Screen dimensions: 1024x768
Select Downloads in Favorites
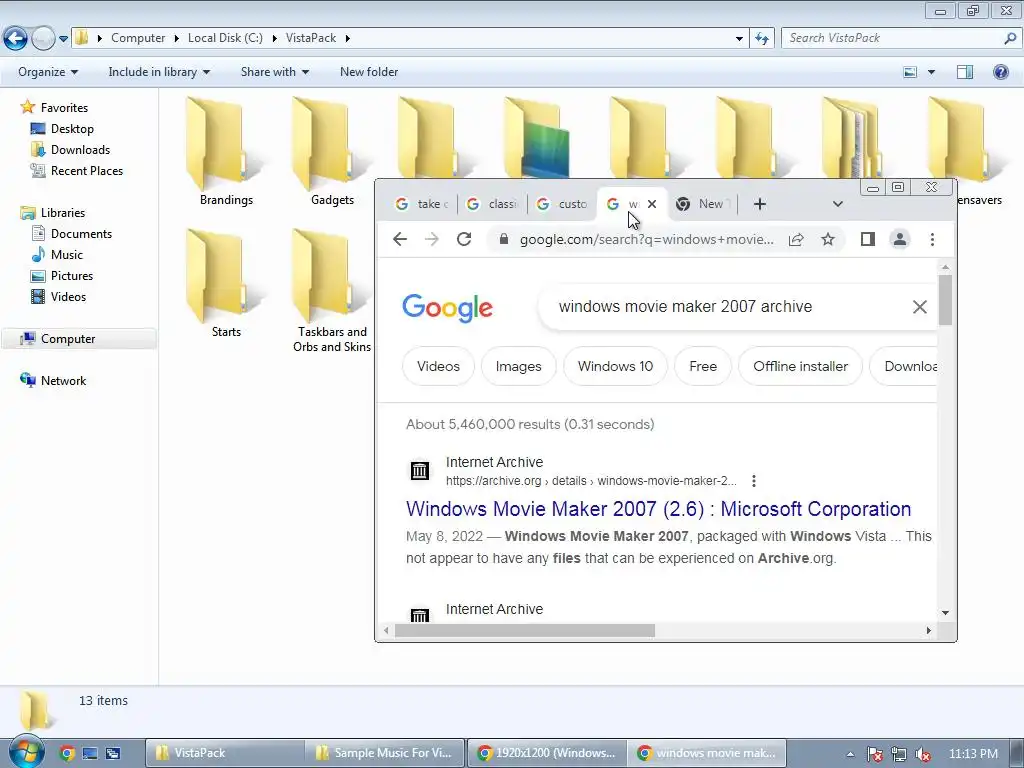(80, 150)
